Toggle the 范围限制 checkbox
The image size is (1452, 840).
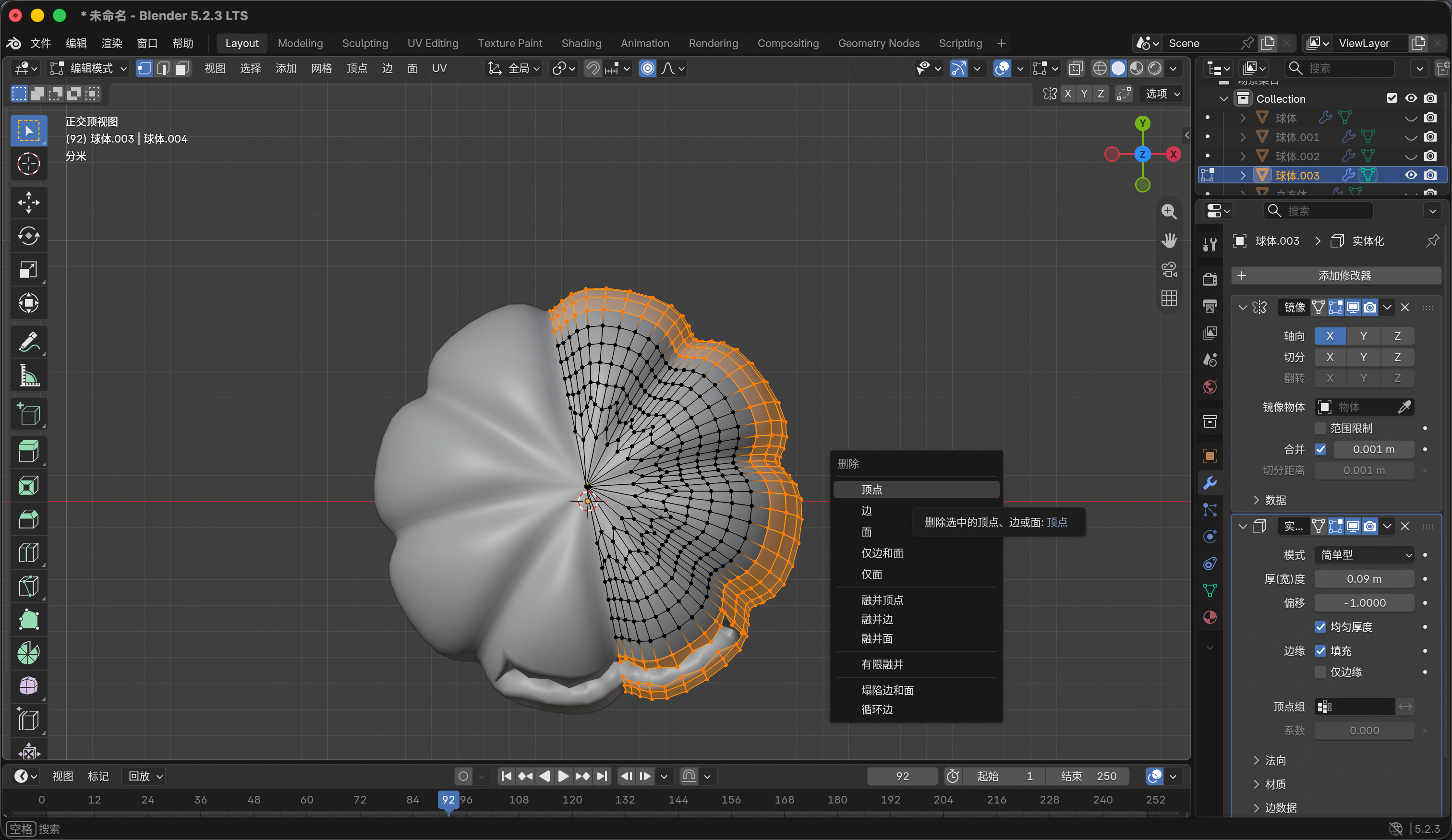(x=1320, y=428)
